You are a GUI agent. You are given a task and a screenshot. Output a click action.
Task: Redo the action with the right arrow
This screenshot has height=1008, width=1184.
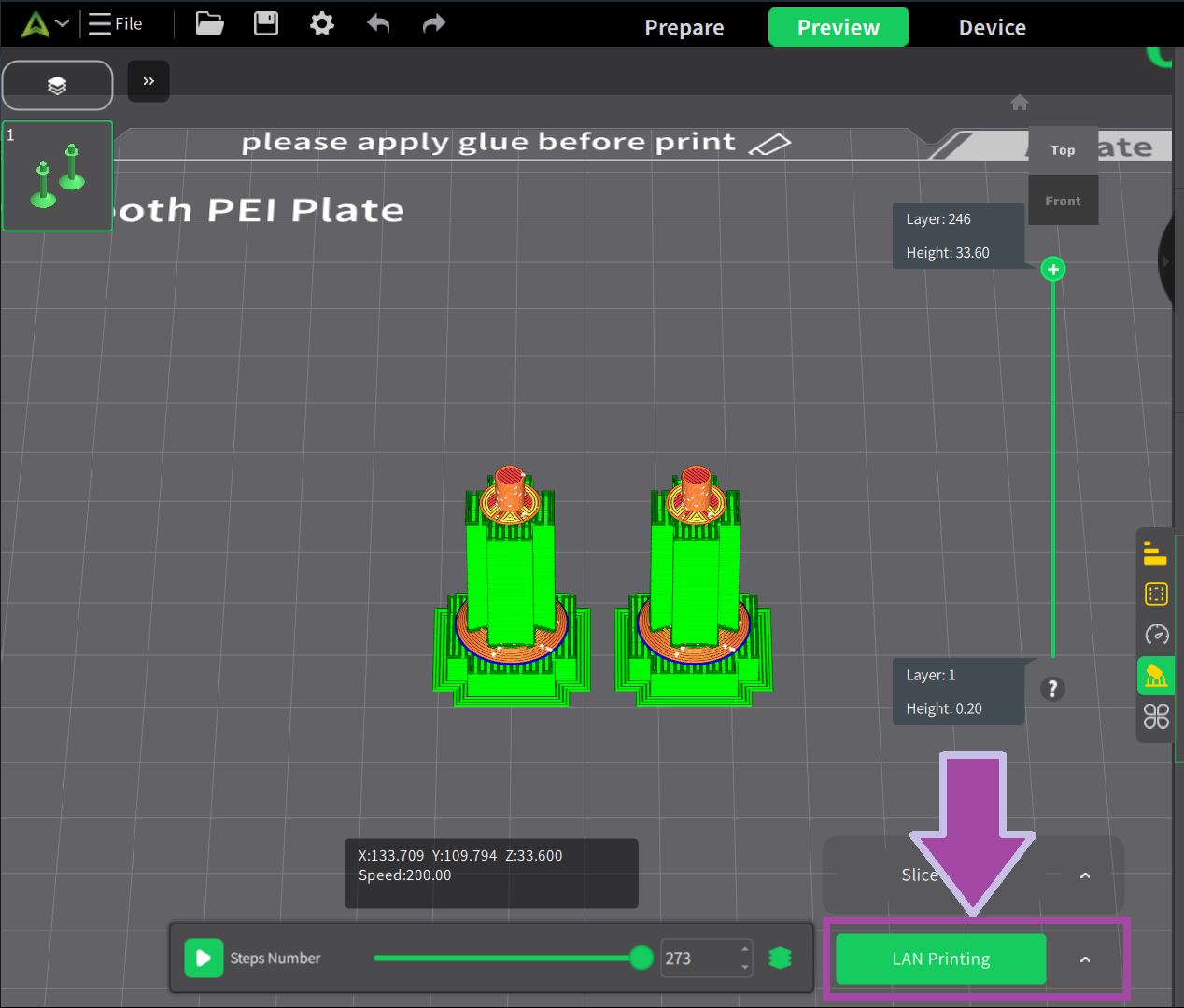tap(434, 23)
